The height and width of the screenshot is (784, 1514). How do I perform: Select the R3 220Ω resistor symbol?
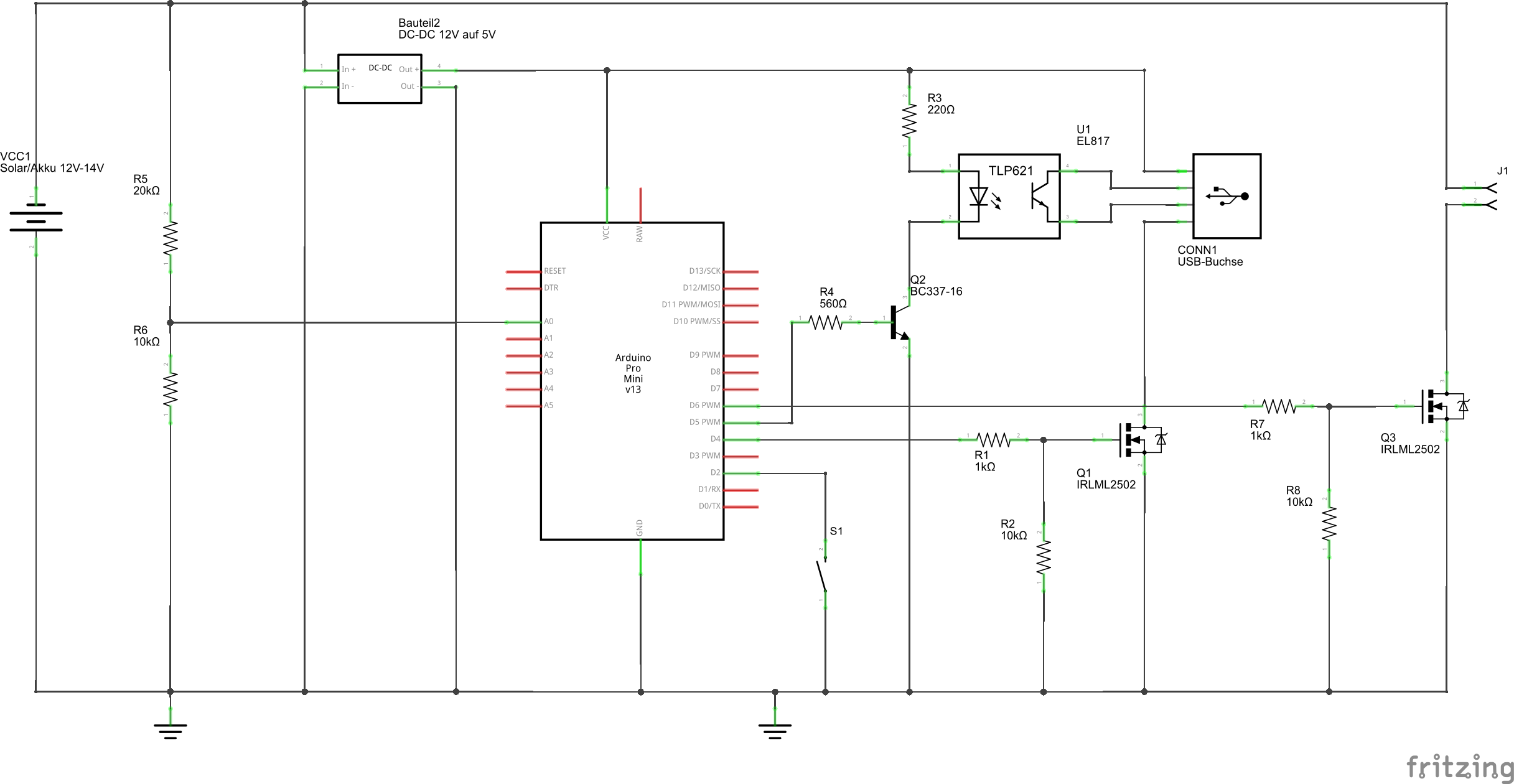909,121
